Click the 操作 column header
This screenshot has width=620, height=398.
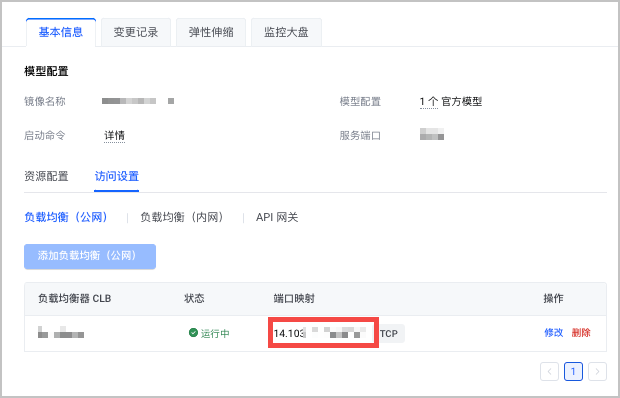tap(553, 298)
